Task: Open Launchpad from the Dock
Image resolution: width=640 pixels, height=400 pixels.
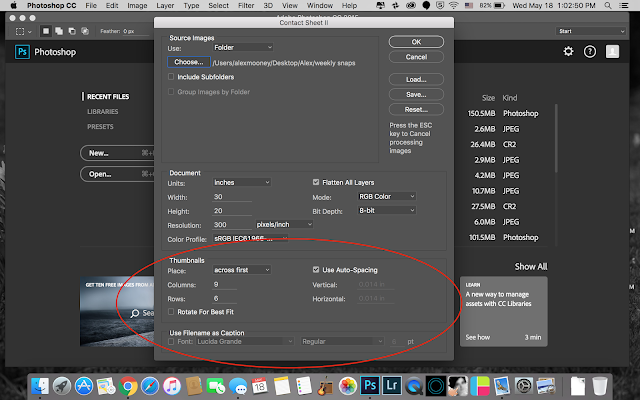Action: [x=62, y=386]
